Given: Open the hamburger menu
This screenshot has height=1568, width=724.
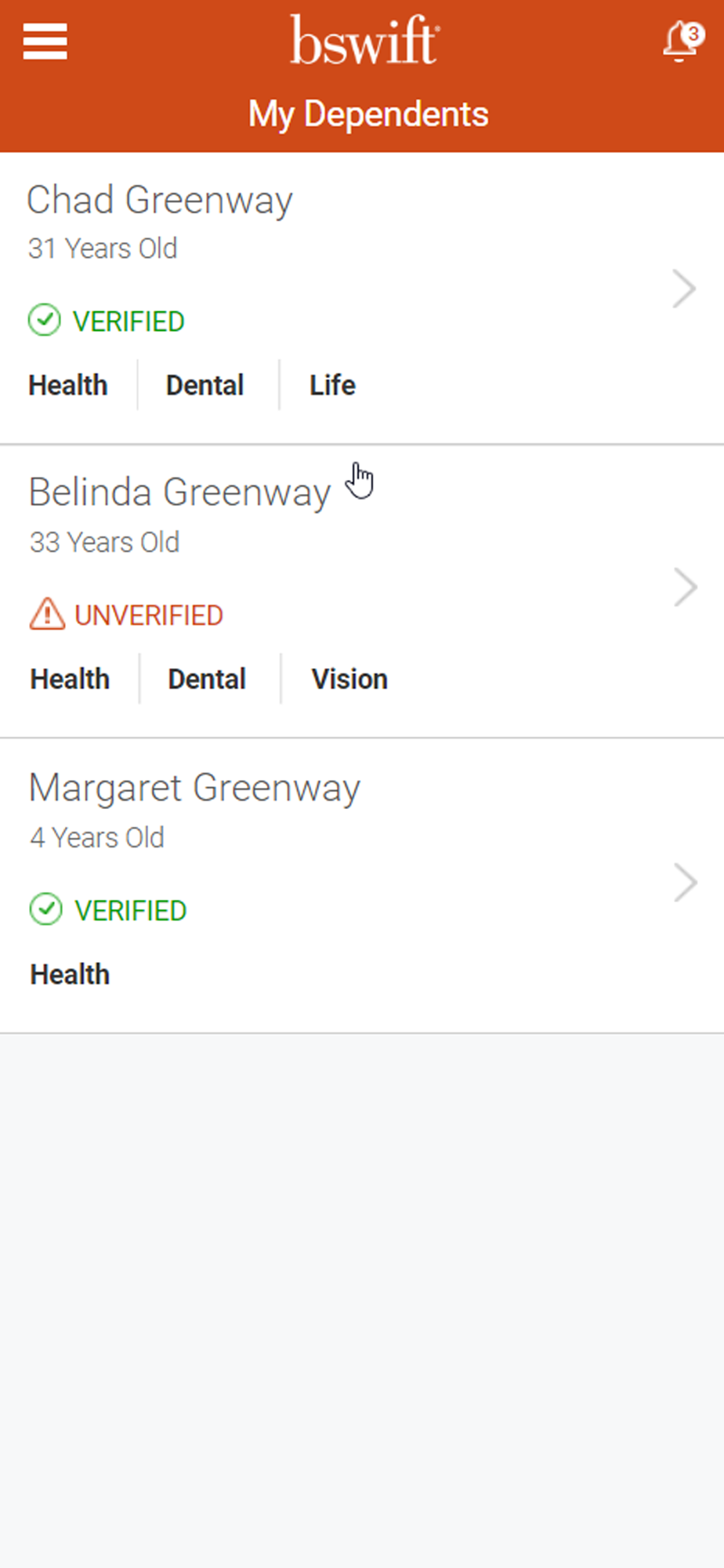Looking at the screenshot, I should click(45, 41).
